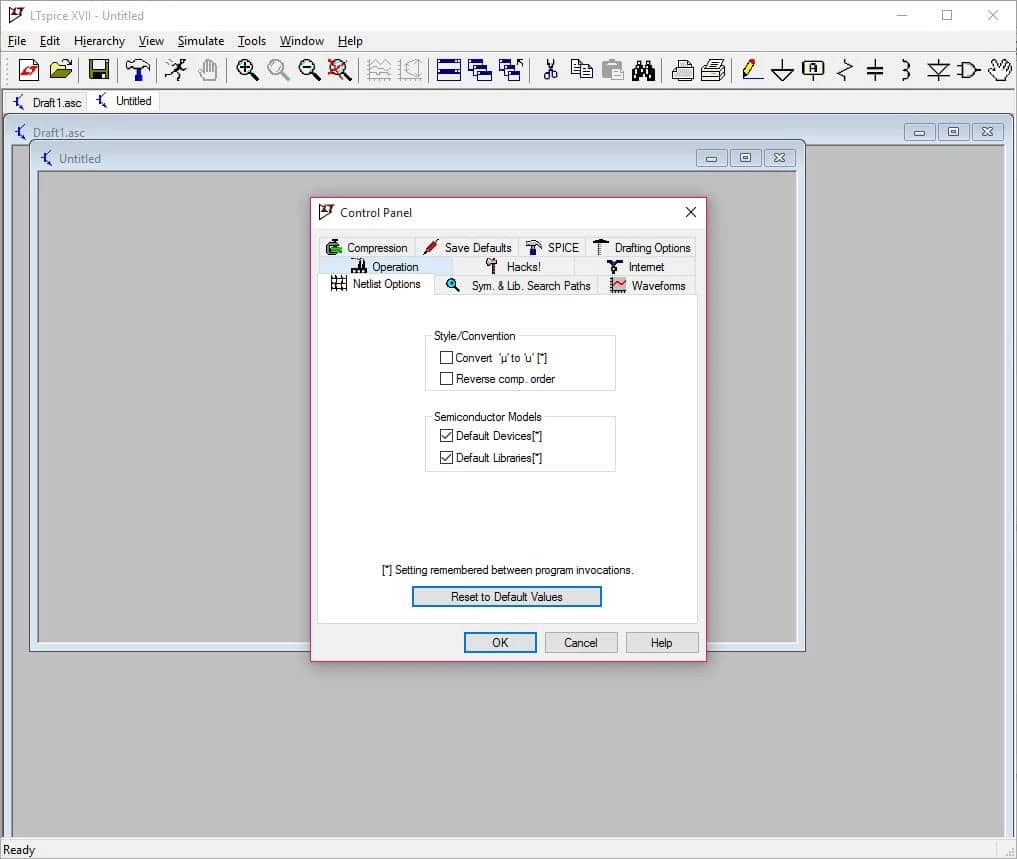This screenshot has width=1017, height=859.
Task: Check the Reverse comp. order option
Action: (x=447, y=379)
